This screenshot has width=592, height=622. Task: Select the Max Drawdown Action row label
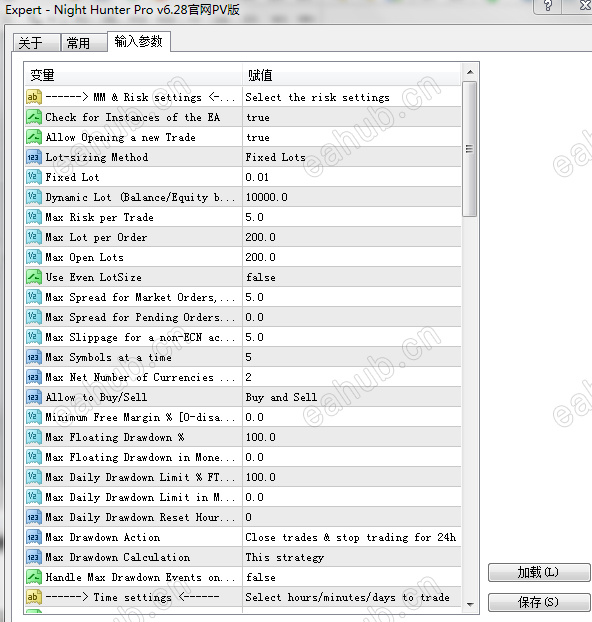[x=103, y=537]
